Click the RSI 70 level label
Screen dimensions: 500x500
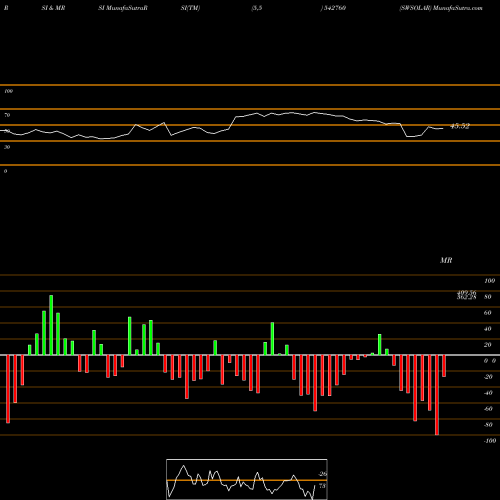(7, 115)
